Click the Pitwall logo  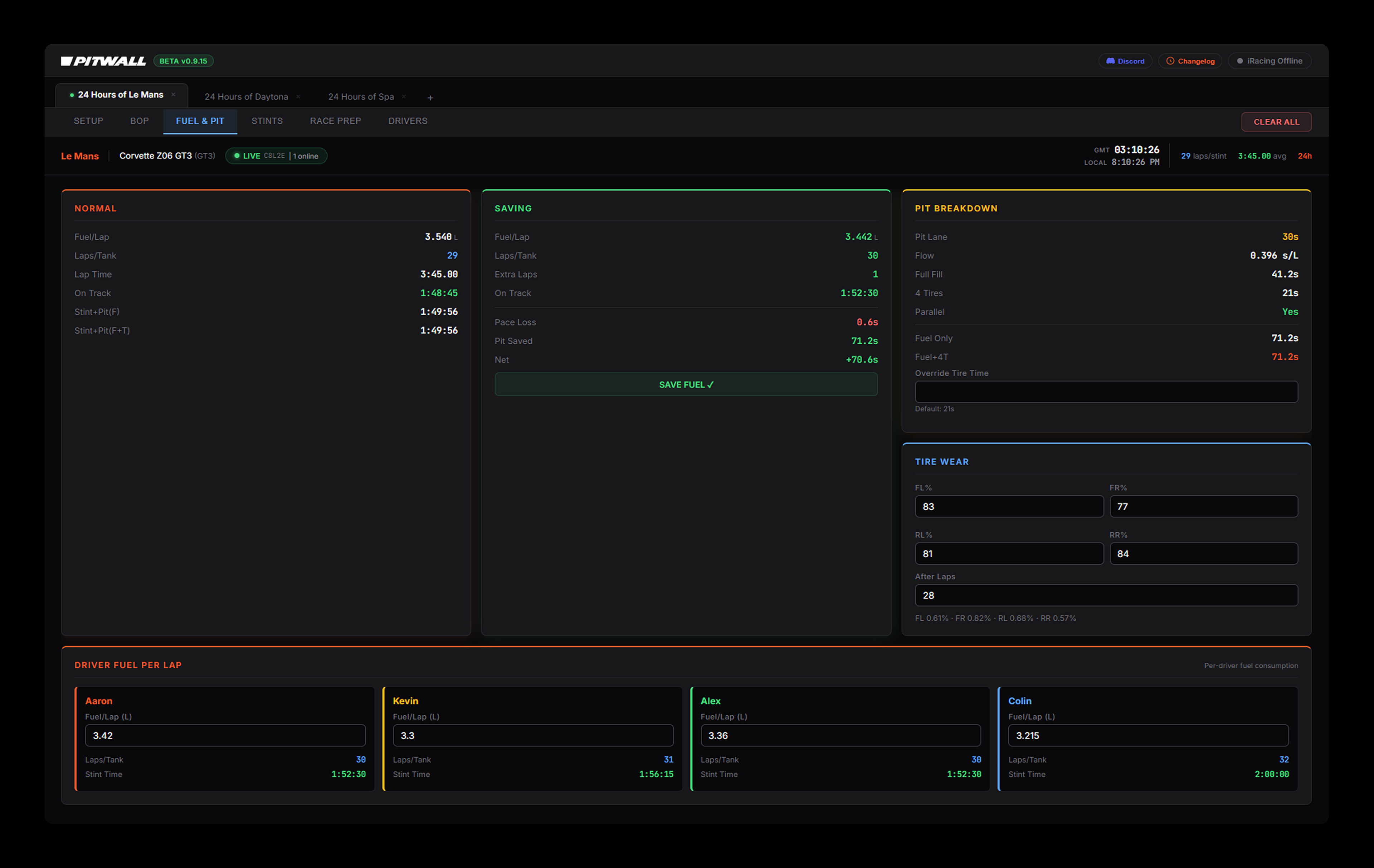103,61
